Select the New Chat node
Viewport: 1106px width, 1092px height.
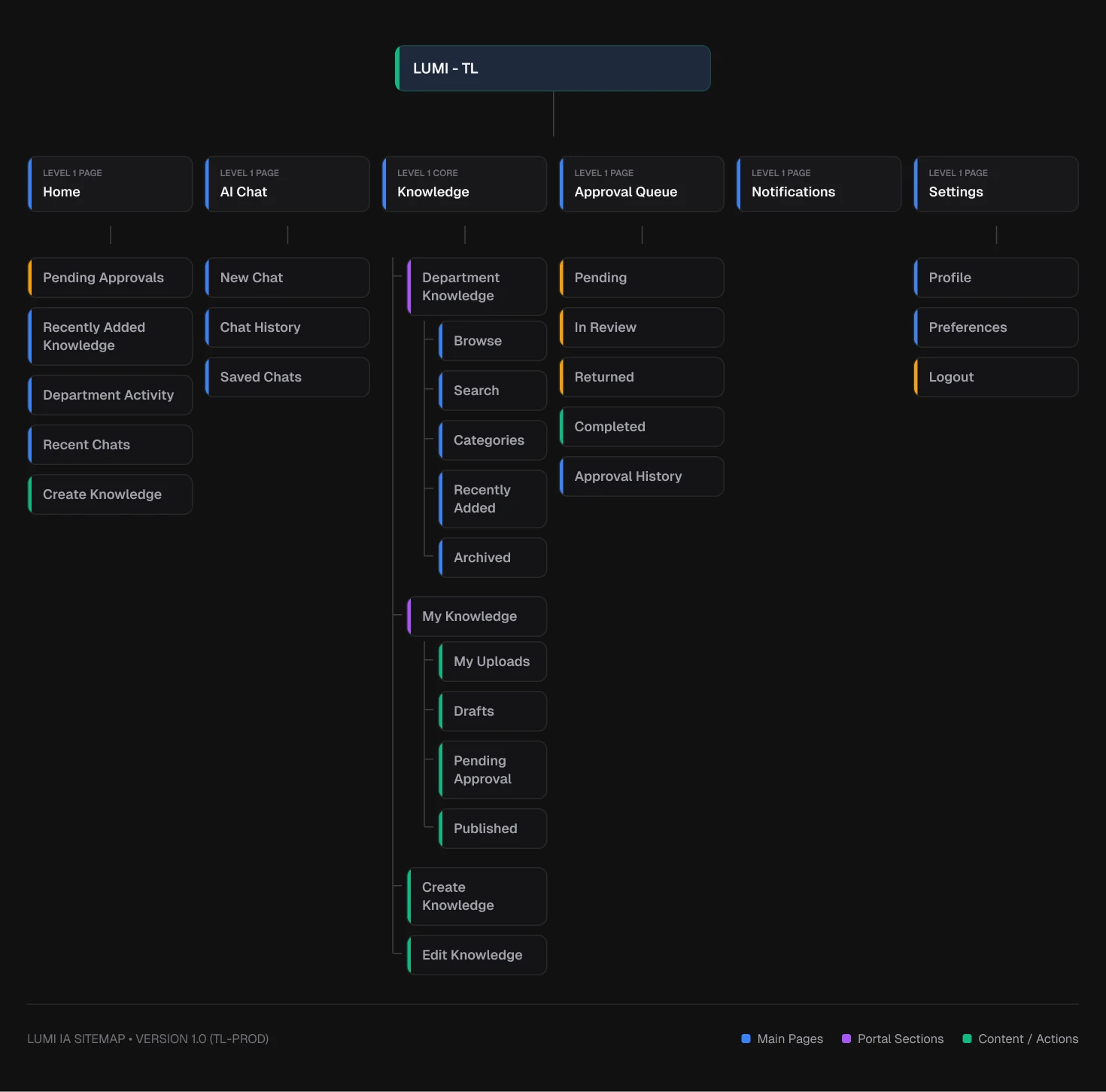[x=287, y=278]
